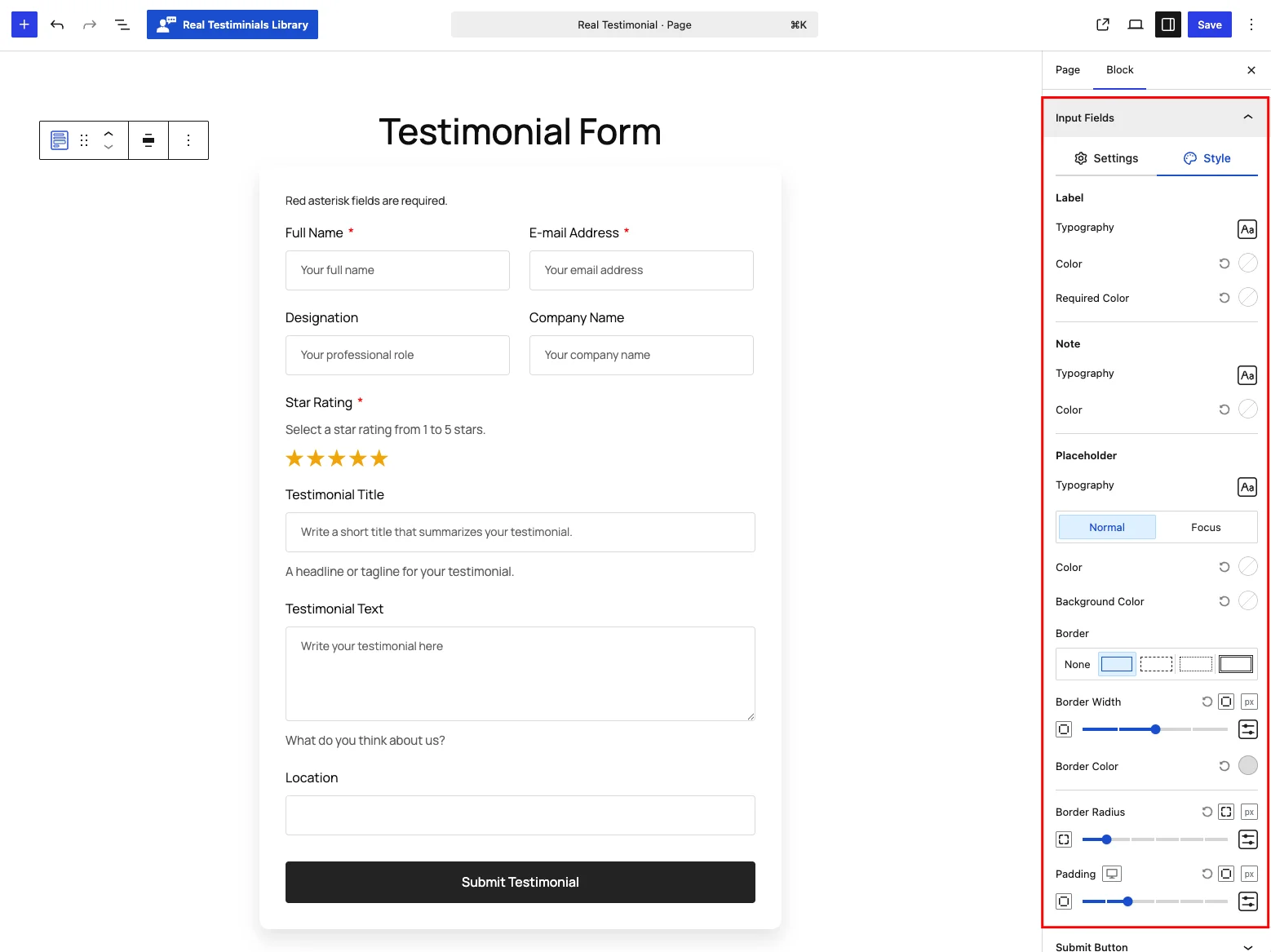
Task: Open the command palette for Real Testimonial Page
Action: coord(635,24)
